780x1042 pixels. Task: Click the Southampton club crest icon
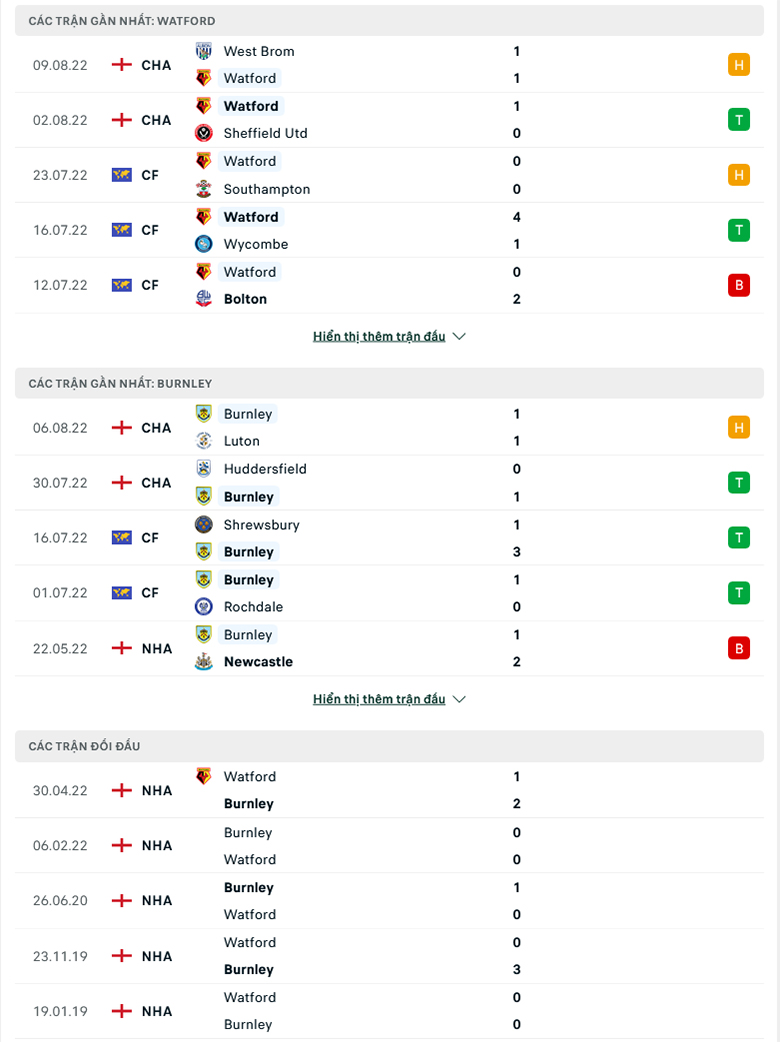click(204, 189)
